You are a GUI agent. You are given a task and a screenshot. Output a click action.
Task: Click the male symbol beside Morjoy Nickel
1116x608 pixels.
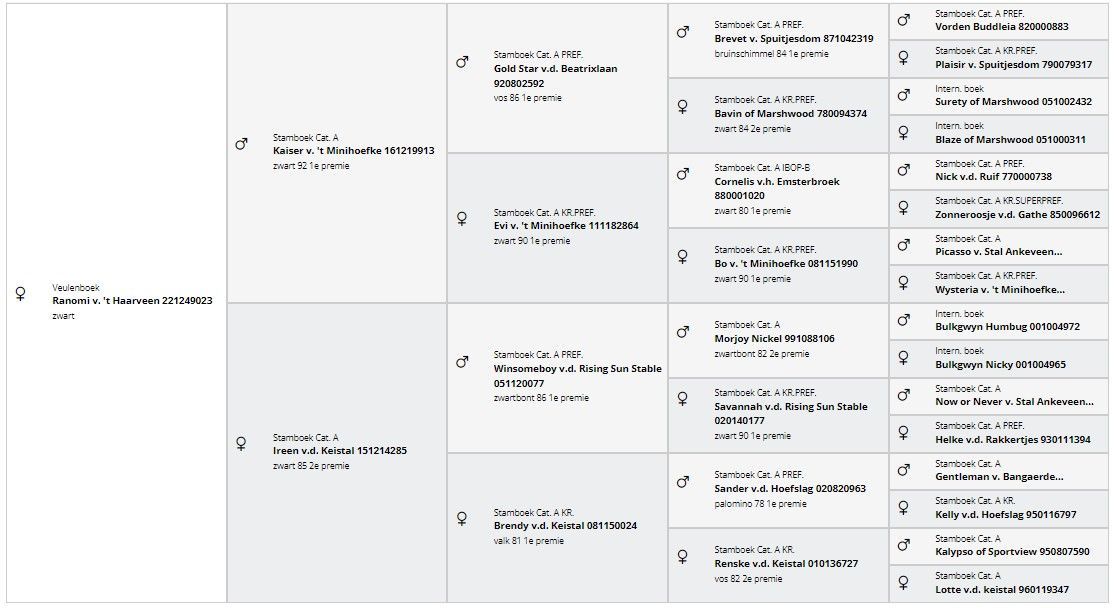pos(683,332)
